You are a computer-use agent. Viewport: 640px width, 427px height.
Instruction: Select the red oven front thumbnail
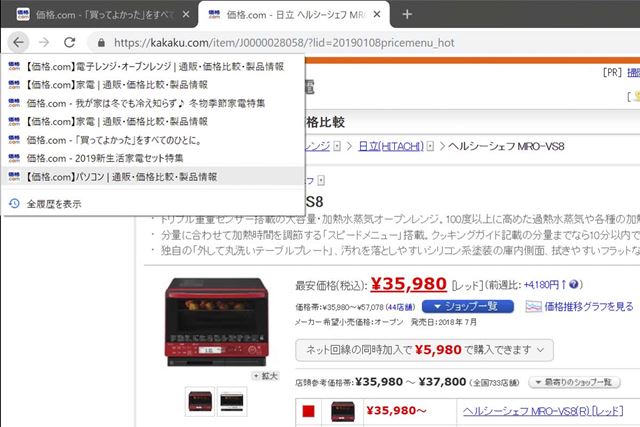click(200, 401)
